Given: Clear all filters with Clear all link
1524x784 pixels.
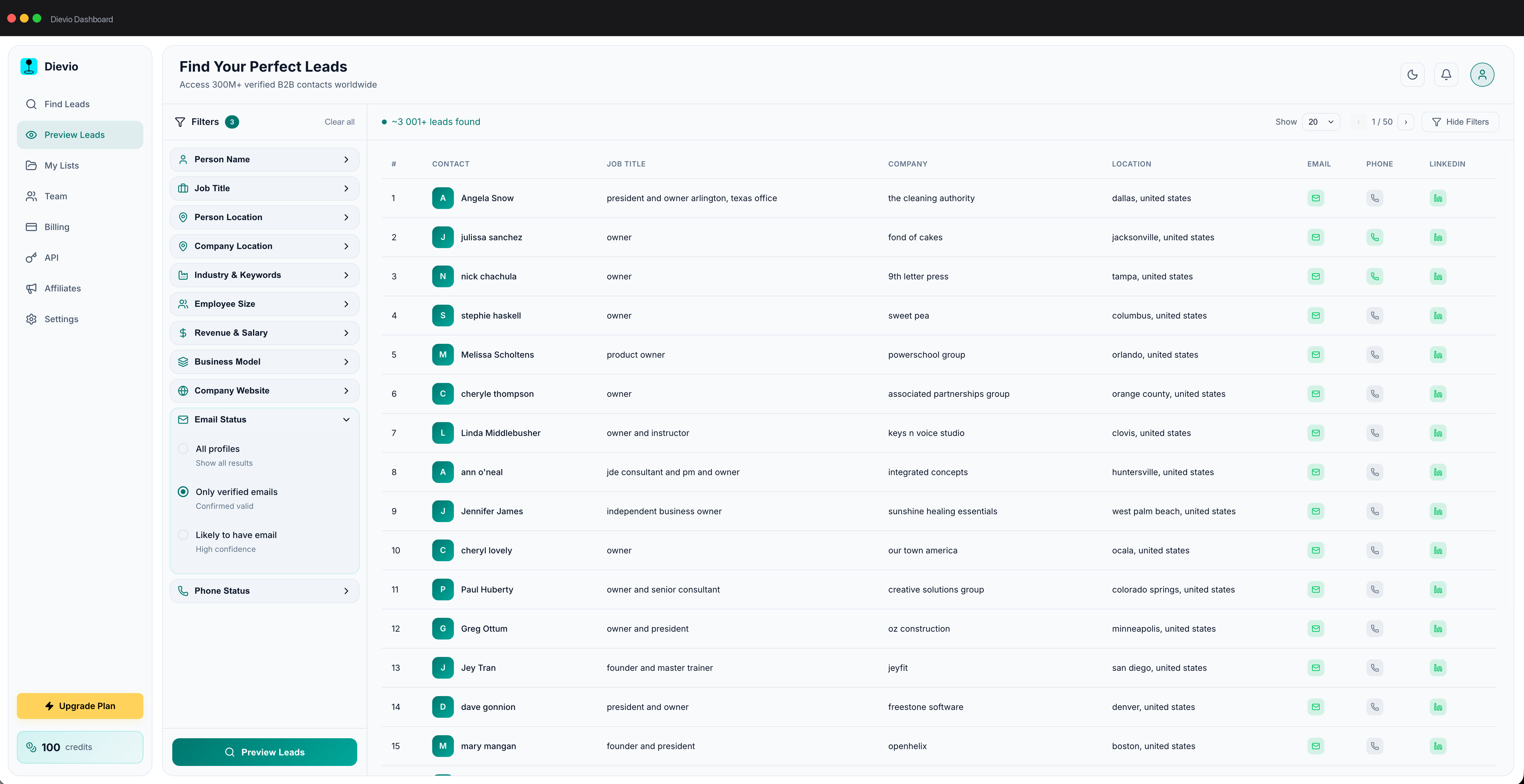Looking at the screenshot, I should click(x=339, y=122).
